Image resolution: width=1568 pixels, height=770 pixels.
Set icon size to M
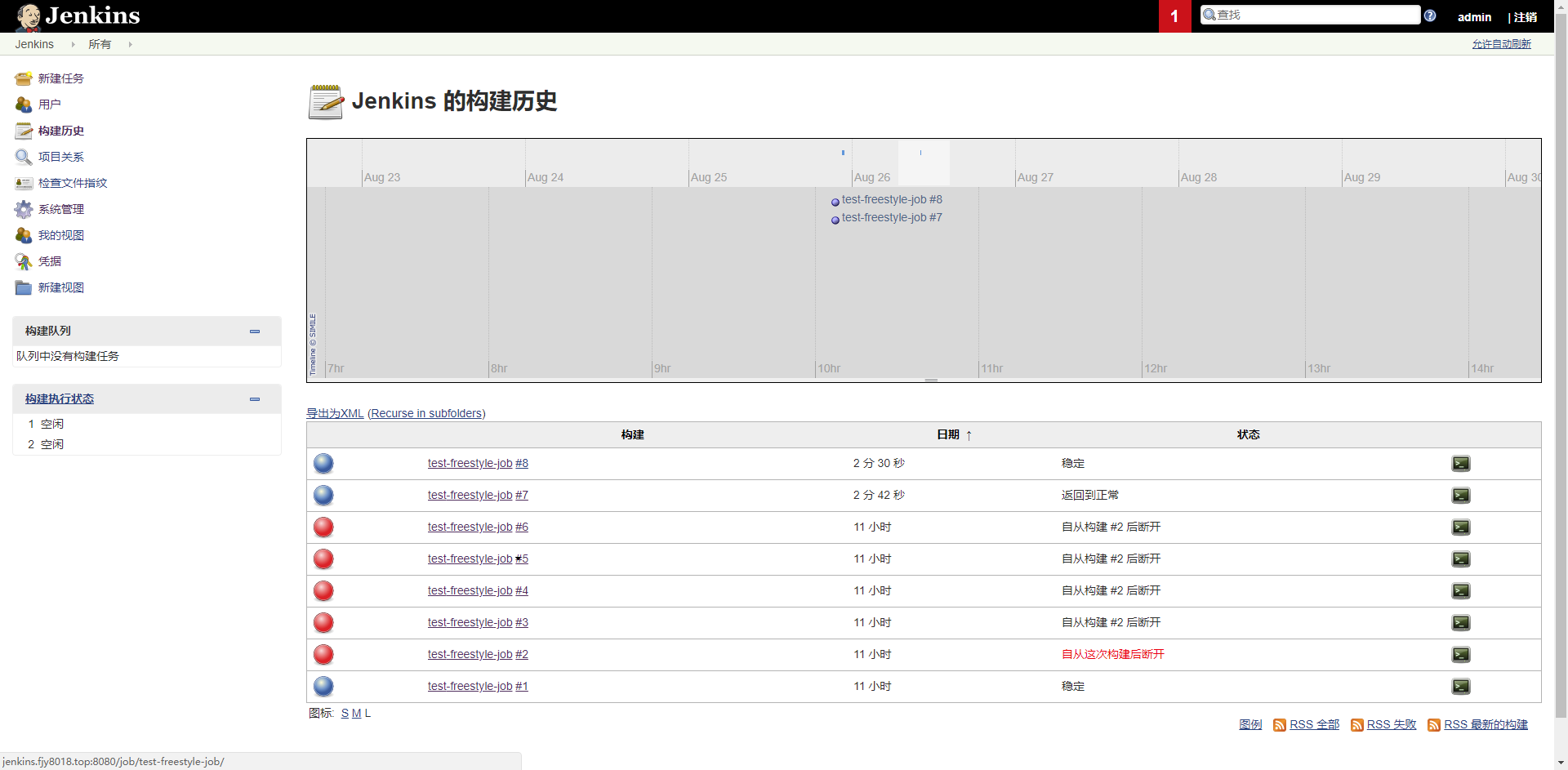356,714
